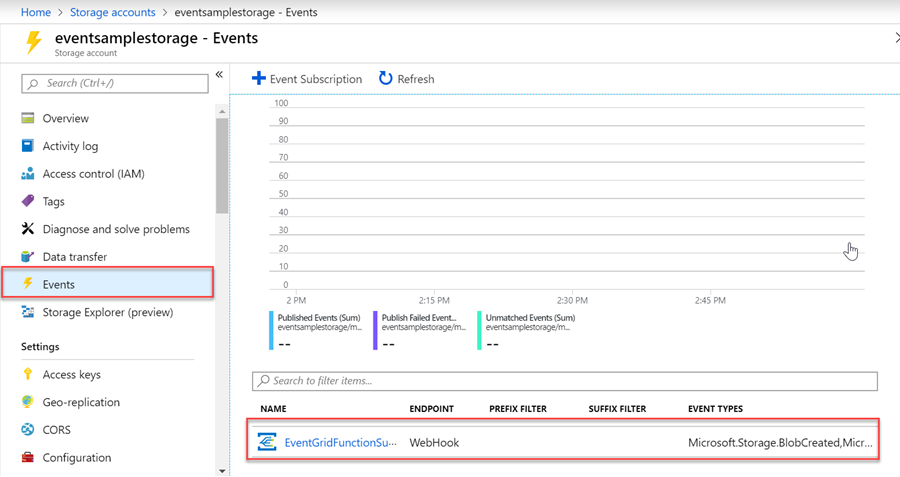This screenshot has width=900, height=477.
Task: Click the purple Tags icon
Action: (28, 201)
